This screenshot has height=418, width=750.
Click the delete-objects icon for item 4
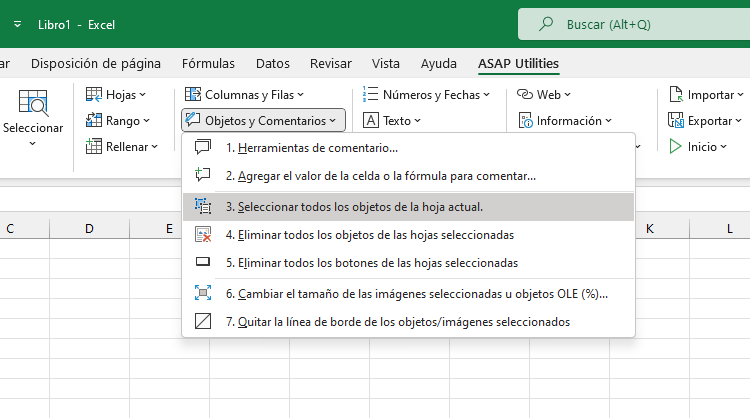[203, 234]
